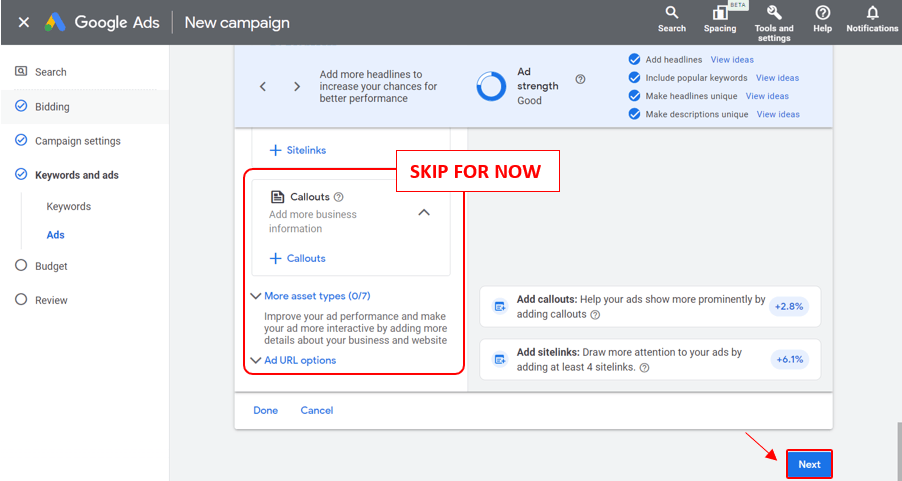Collapse the Callouts section

424,212
